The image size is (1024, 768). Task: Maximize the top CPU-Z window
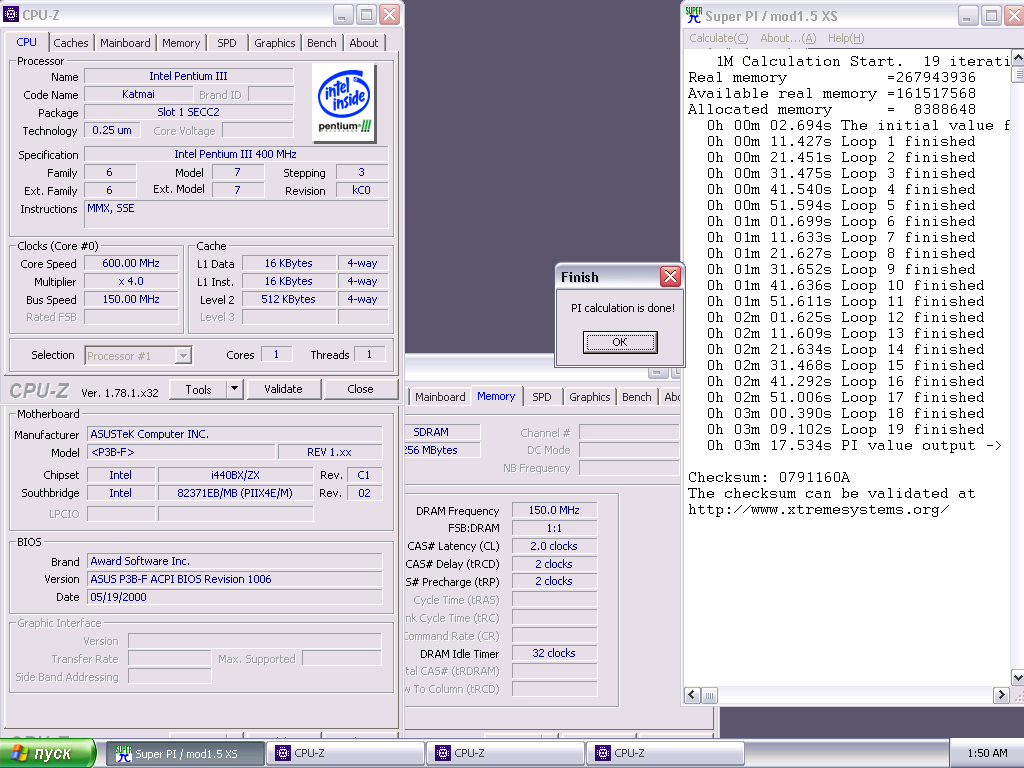tap(367, 14)
